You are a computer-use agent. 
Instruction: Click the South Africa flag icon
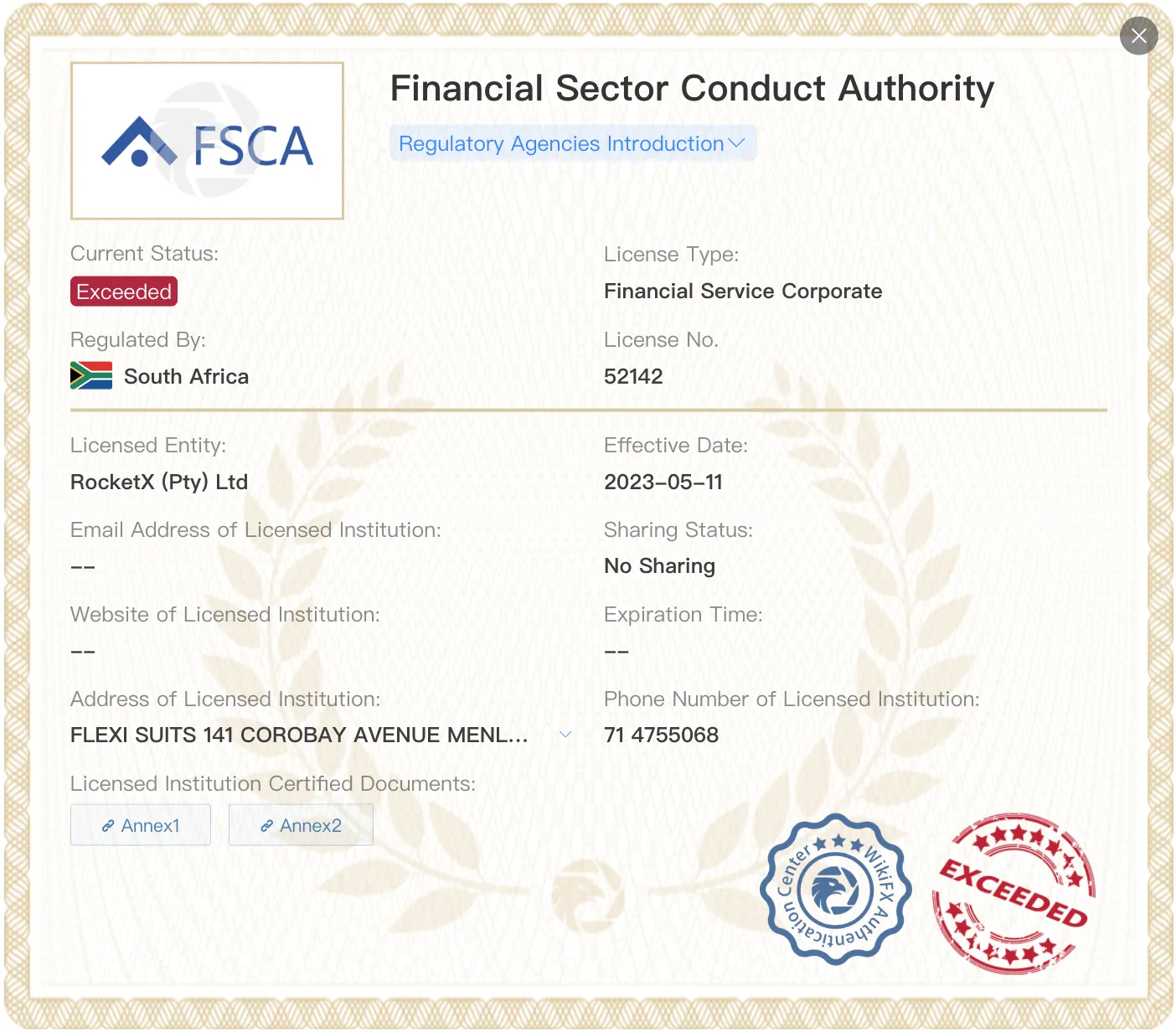pos(91,376)
